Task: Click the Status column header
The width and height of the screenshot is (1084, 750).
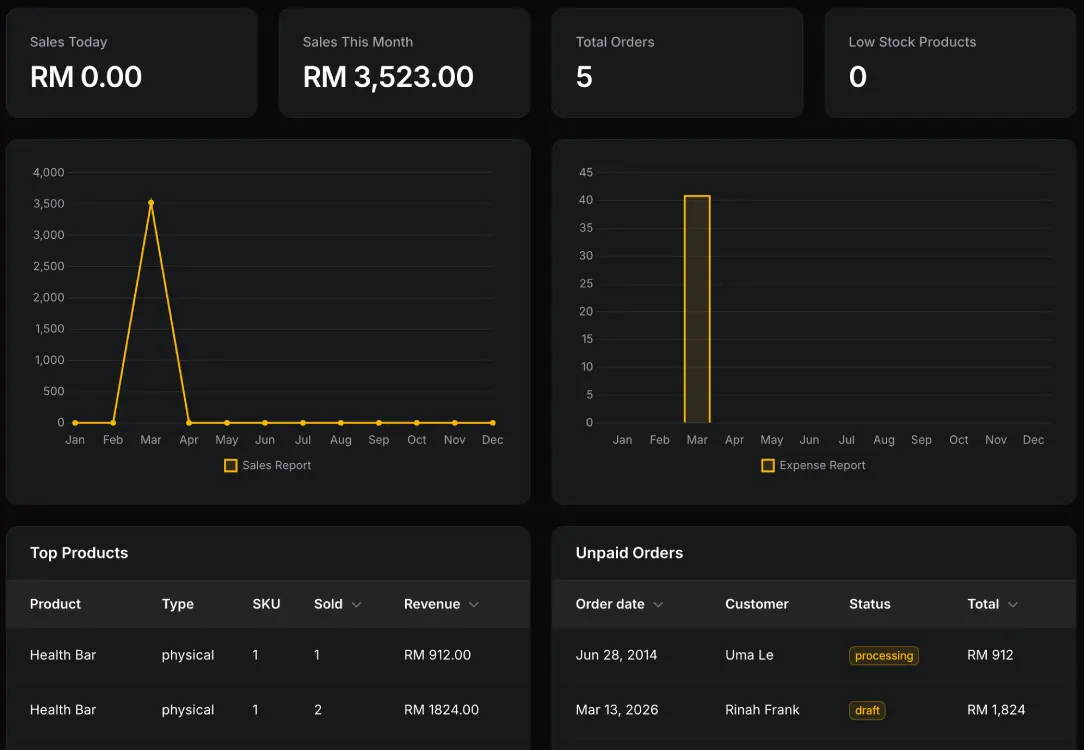Action: tap(870, 604)
